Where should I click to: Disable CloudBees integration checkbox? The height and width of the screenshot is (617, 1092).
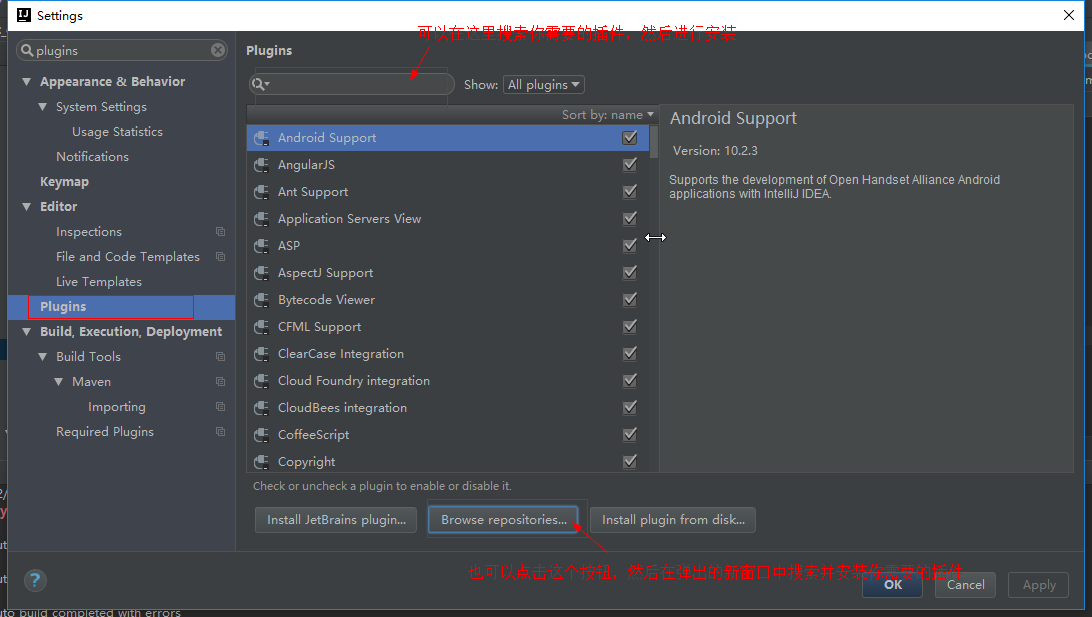click(x=630, y=407)
